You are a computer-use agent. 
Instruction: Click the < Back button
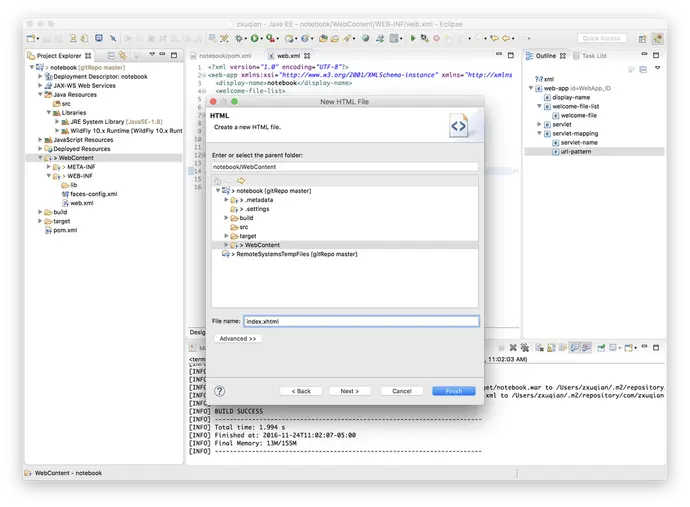click(x=301, y=391)
